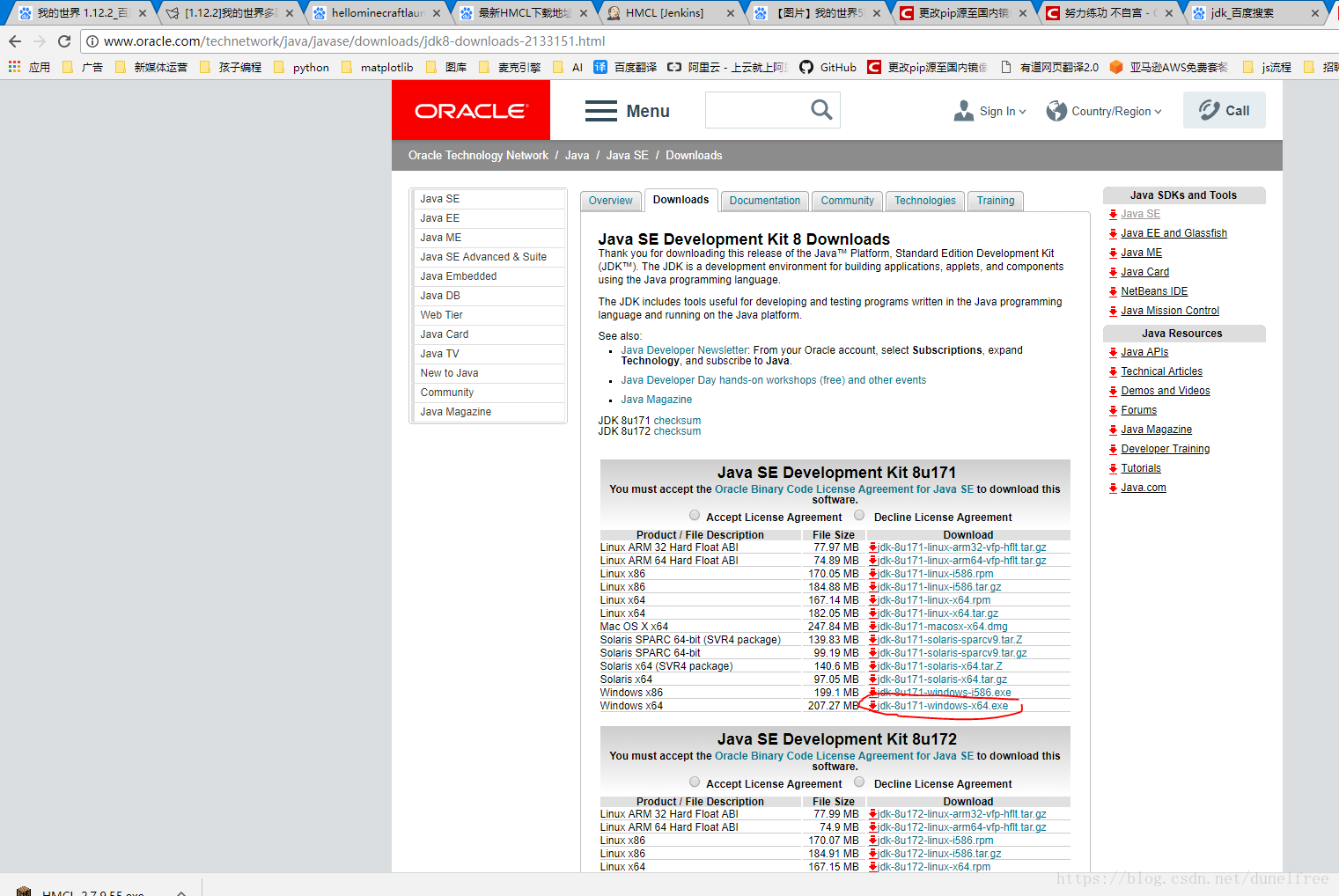Open the Java Developer Newsletter link
Screen dimensions: 1339x896
pos(684,350)
